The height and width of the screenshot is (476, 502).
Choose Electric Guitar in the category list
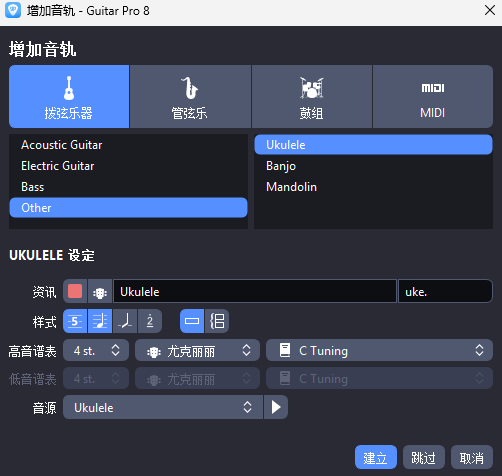tap(128, 166)
